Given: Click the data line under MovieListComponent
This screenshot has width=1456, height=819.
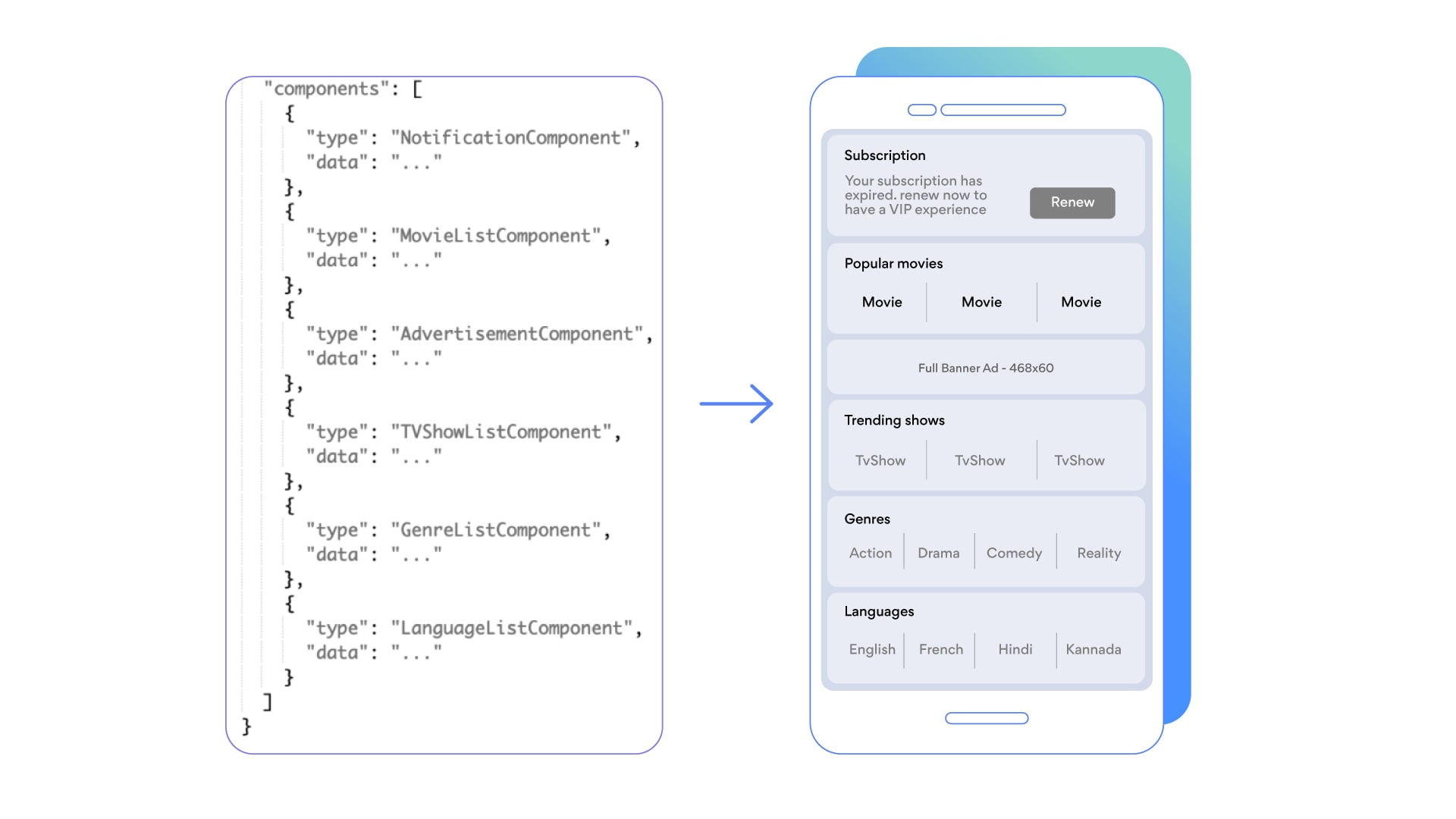Looking at the screenshot, I should pos(374,260).
